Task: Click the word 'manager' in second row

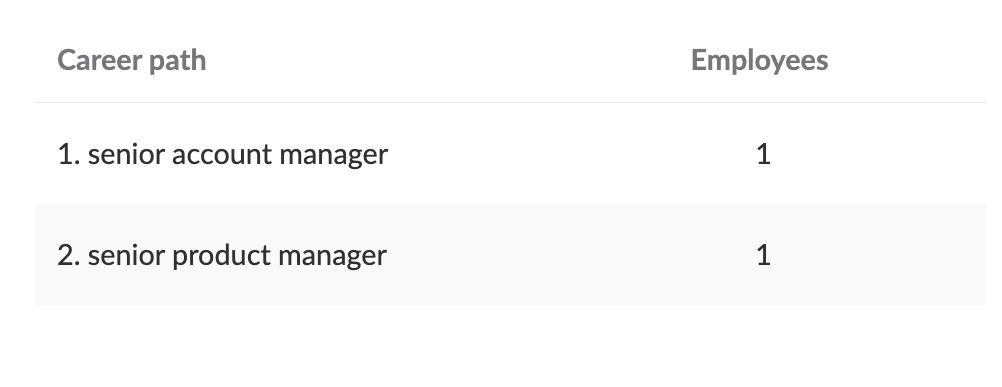Action: pos(332,257)
